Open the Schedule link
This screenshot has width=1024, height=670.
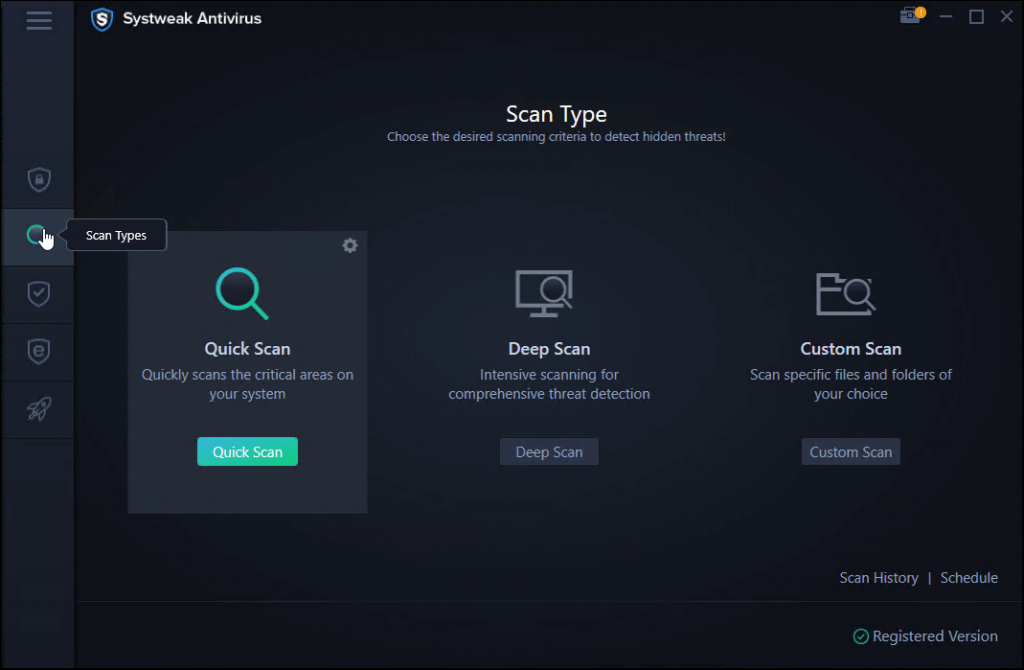pos(968,578)
